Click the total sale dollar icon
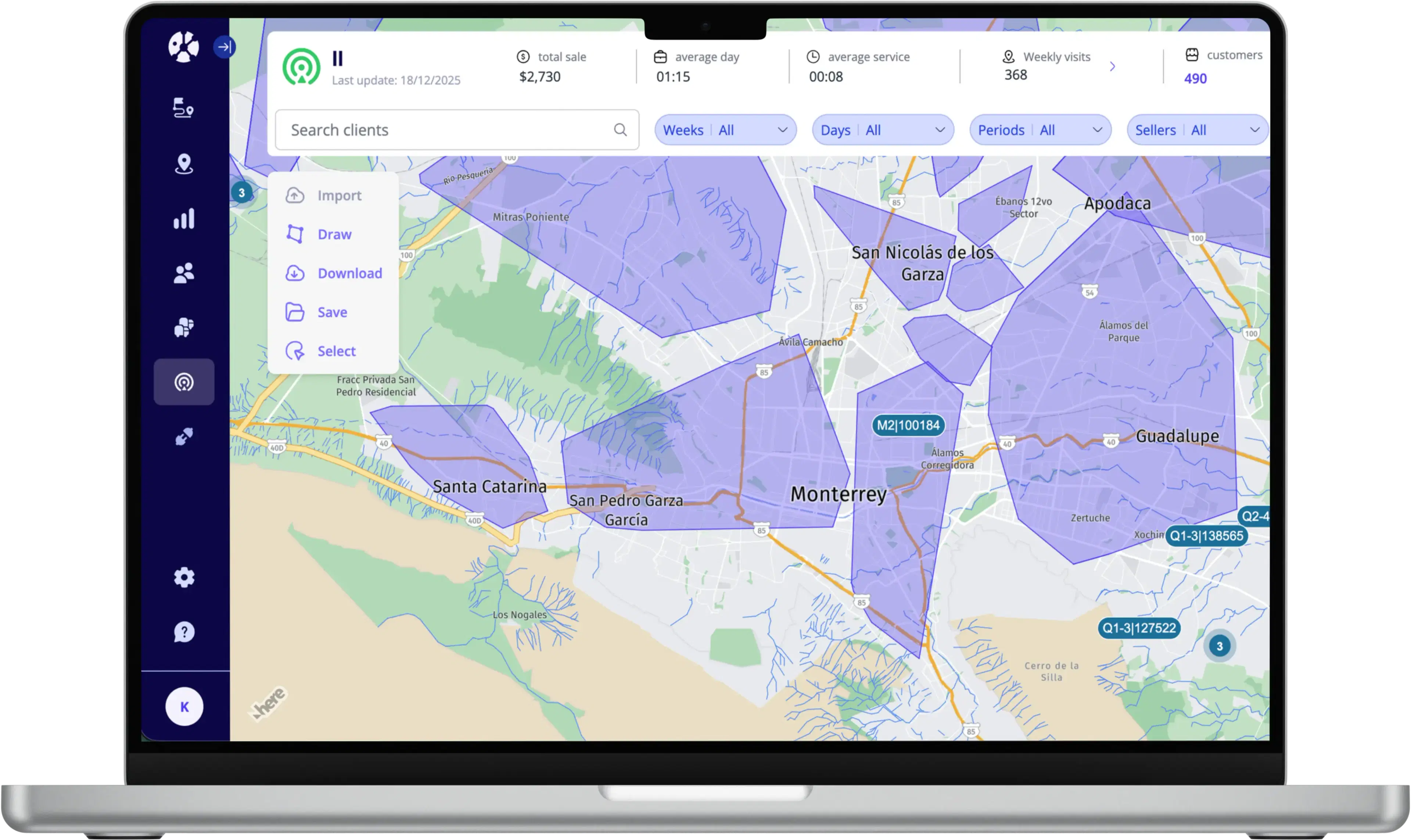This screenshot has width=1411, height=840. 523,57
